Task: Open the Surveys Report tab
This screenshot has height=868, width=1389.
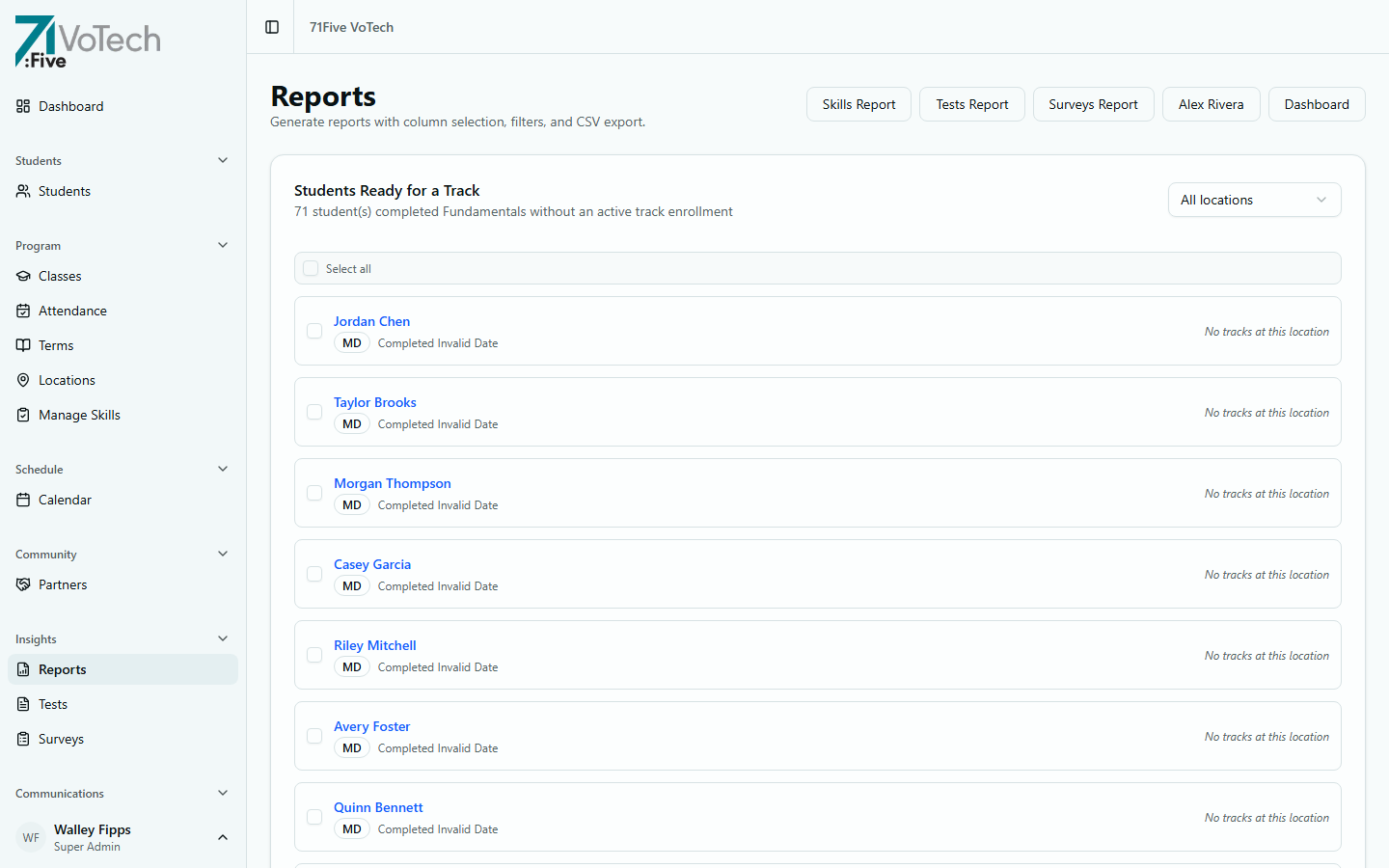Action: [x=1093, y=103]
